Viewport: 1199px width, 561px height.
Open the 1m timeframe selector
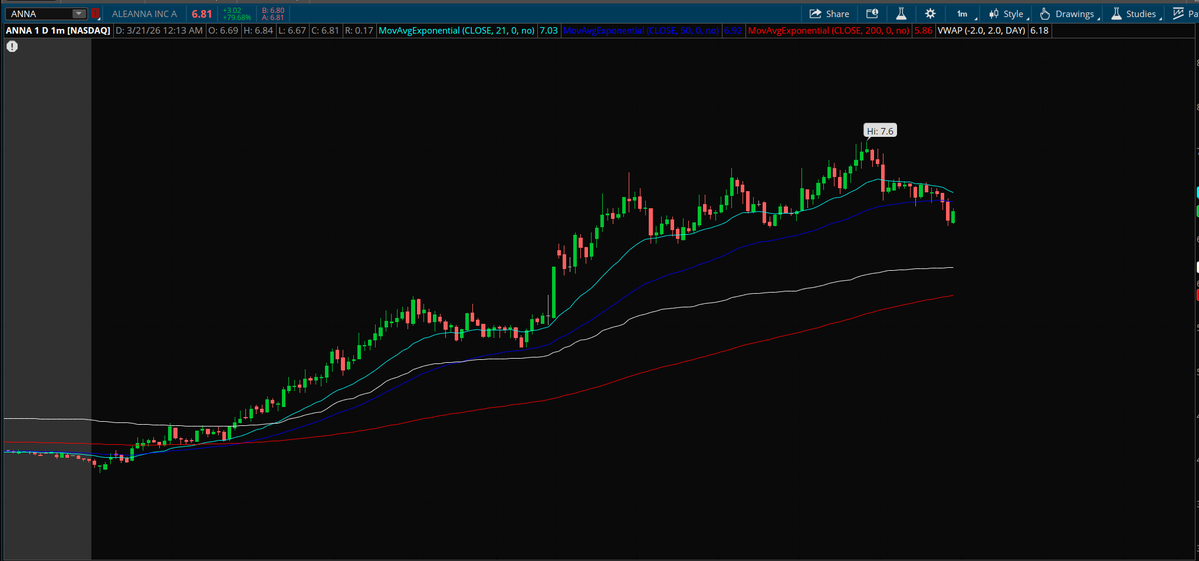point(964,14)
